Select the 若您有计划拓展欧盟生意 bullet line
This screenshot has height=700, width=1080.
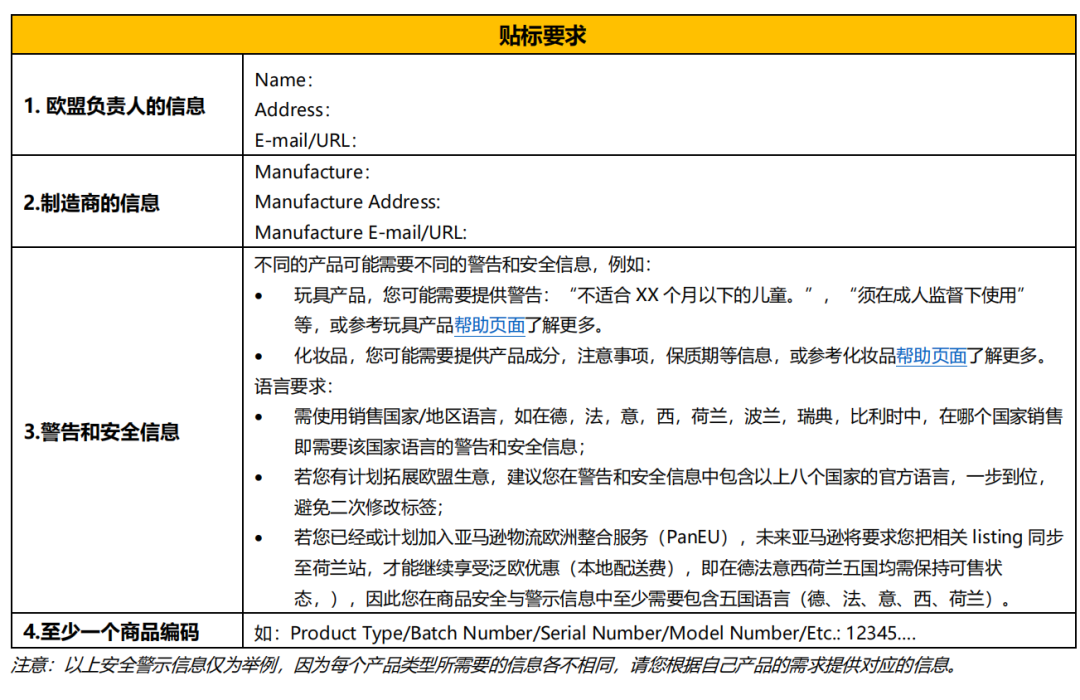tap(672, 477)
